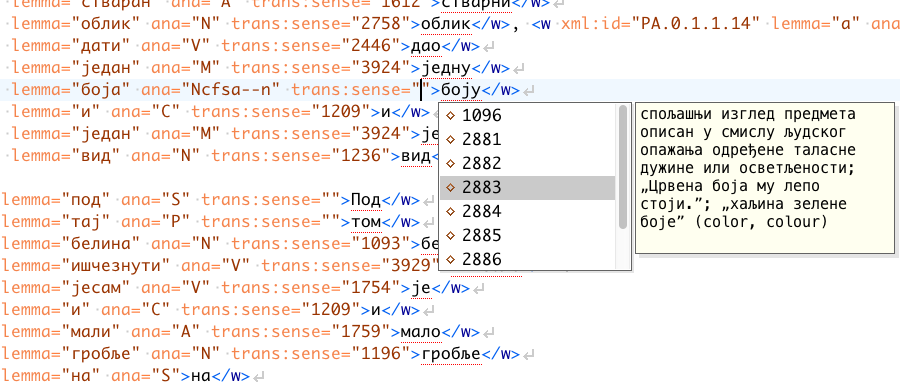Click the word том in the element
Screen dimensions: 900x386
[366, 221]
